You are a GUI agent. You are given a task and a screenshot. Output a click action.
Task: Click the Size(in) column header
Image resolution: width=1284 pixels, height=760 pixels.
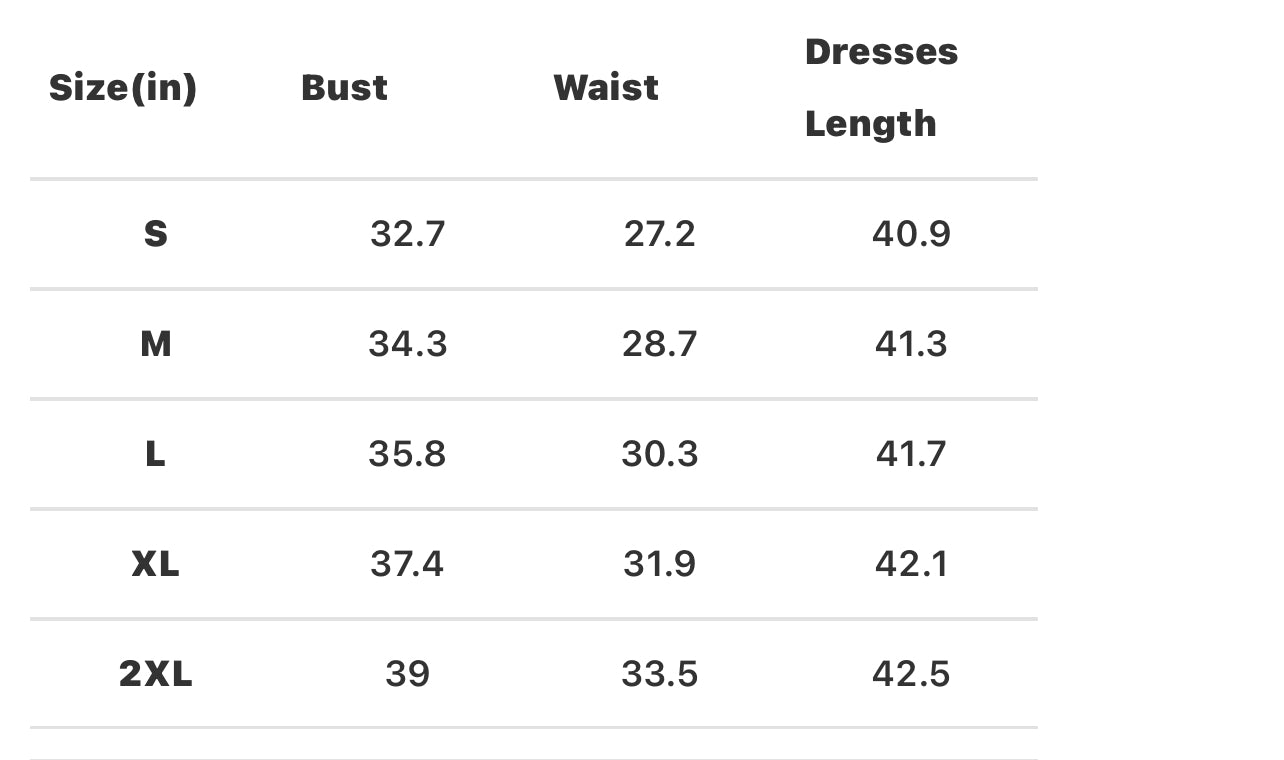[123, 88]
